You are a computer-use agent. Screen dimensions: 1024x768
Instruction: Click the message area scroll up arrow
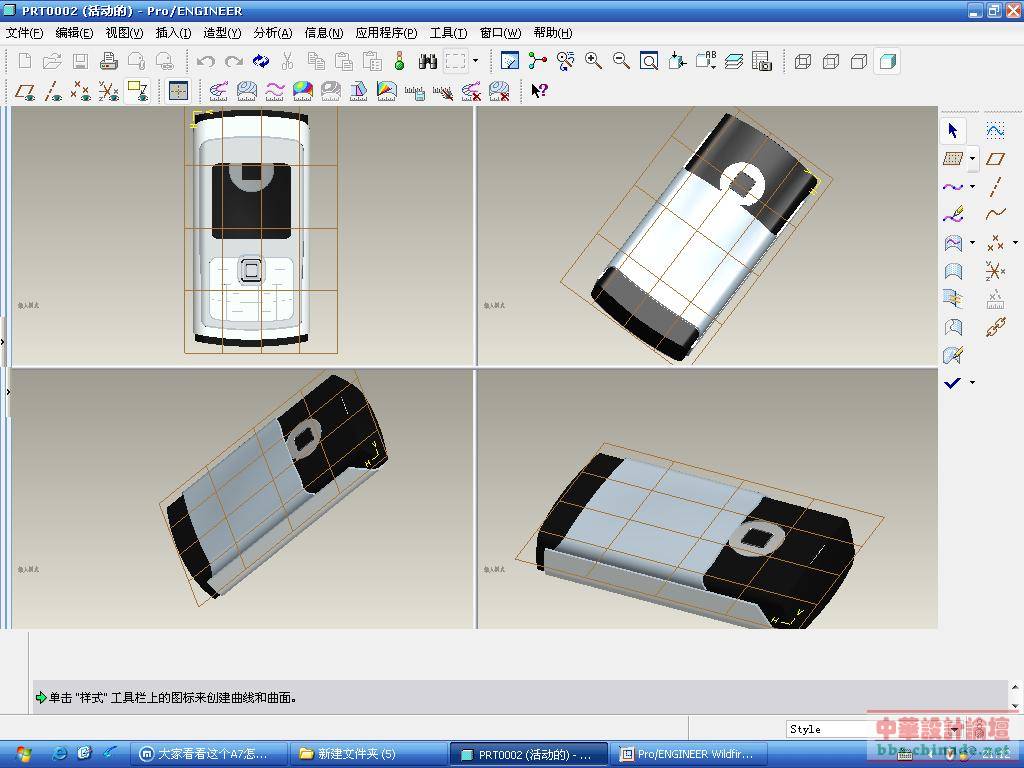(x=1015, y=687)
